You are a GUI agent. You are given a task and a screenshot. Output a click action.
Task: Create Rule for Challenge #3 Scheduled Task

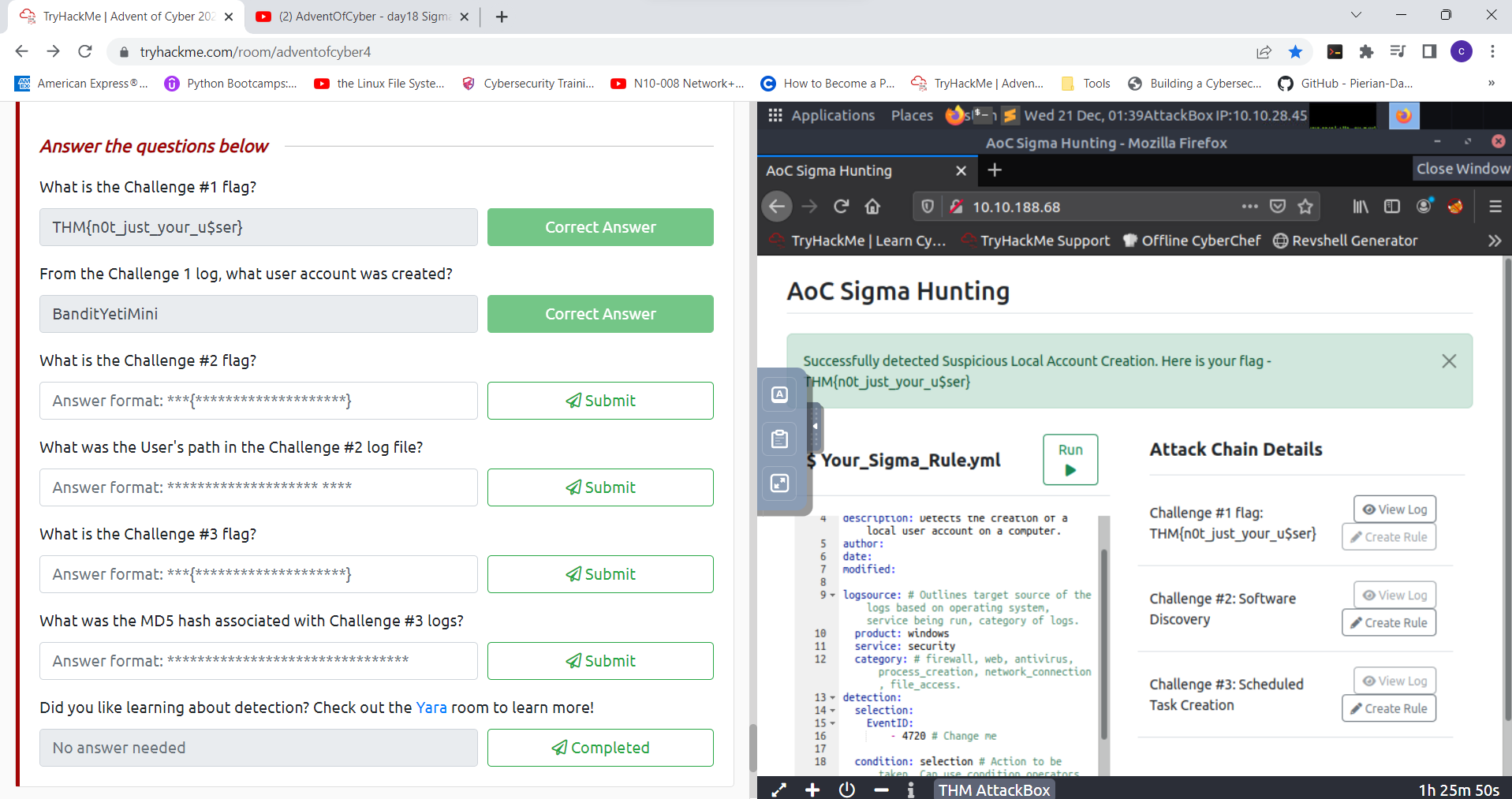coord(1389,708)
